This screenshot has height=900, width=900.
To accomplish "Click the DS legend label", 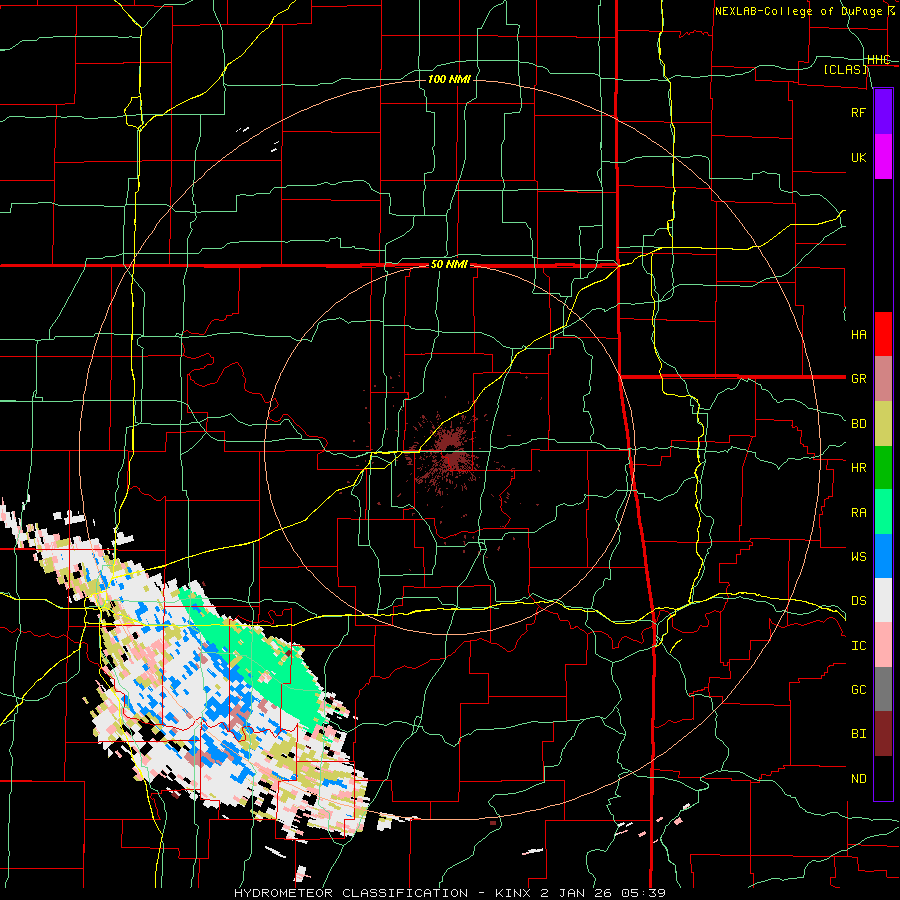I will (x=858, y=601).
